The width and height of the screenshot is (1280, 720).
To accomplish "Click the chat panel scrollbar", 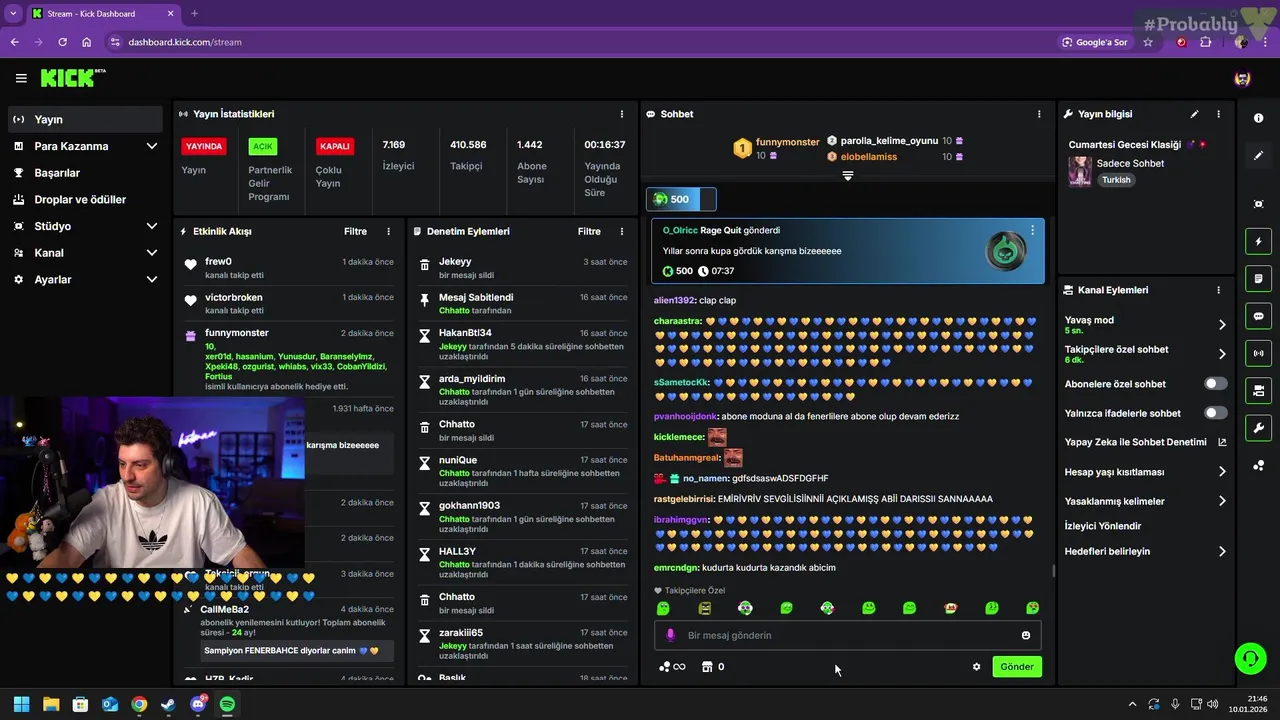I will (x=1053, y=571).
